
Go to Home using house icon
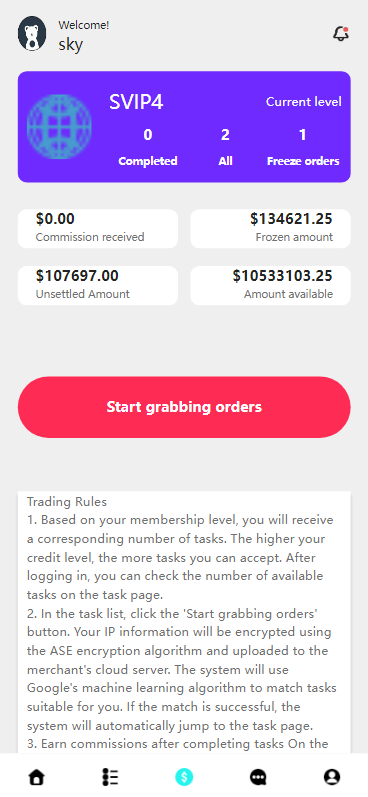pos(37,777)
